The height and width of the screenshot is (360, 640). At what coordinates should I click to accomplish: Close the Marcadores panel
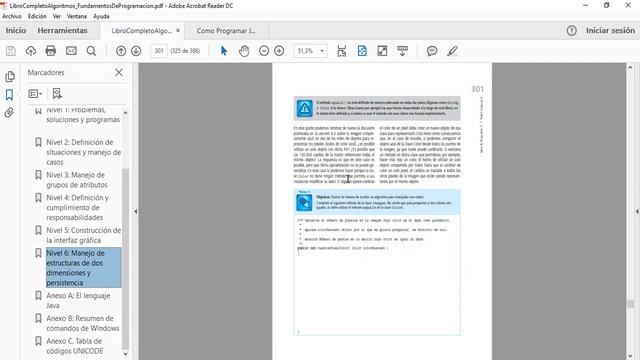pyautogui.click(x=119, y=73)
